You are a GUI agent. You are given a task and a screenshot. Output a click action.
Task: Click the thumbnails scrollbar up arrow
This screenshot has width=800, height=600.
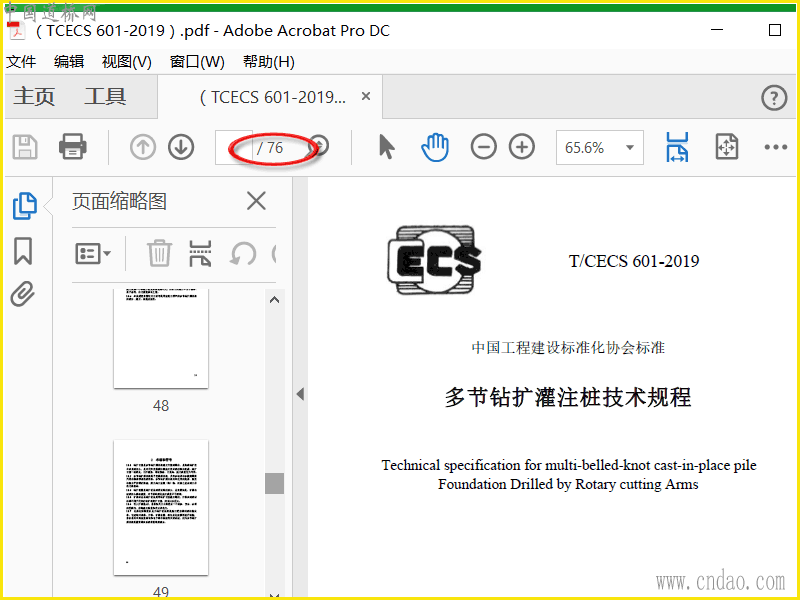[x=274, y=299]
